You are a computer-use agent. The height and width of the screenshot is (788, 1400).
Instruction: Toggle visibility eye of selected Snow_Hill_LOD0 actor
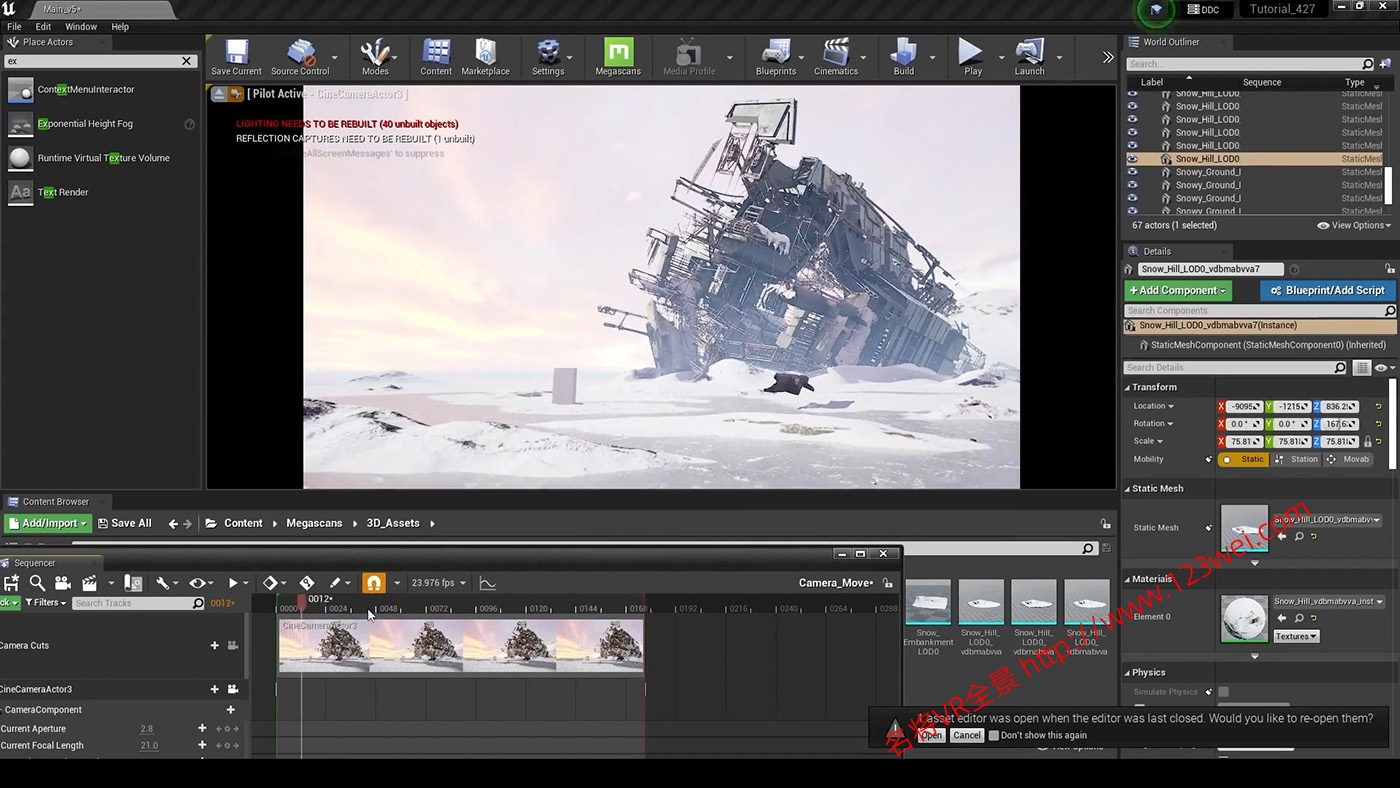click(x=1132, y=159)
